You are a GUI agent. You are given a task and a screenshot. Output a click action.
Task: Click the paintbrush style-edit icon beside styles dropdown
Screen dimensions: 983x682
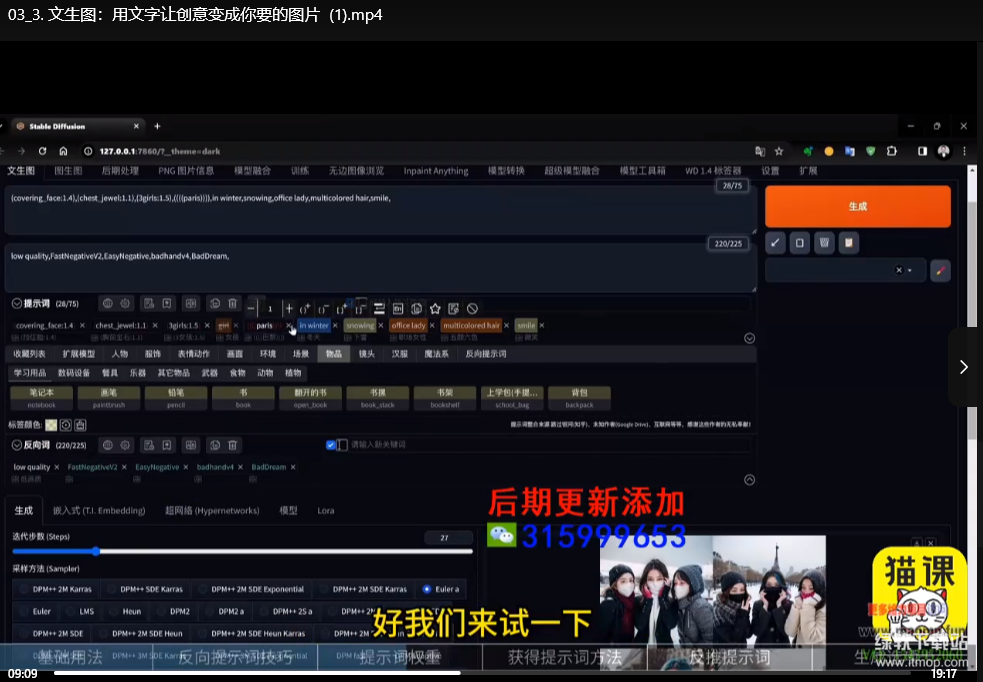coord(940,270)
